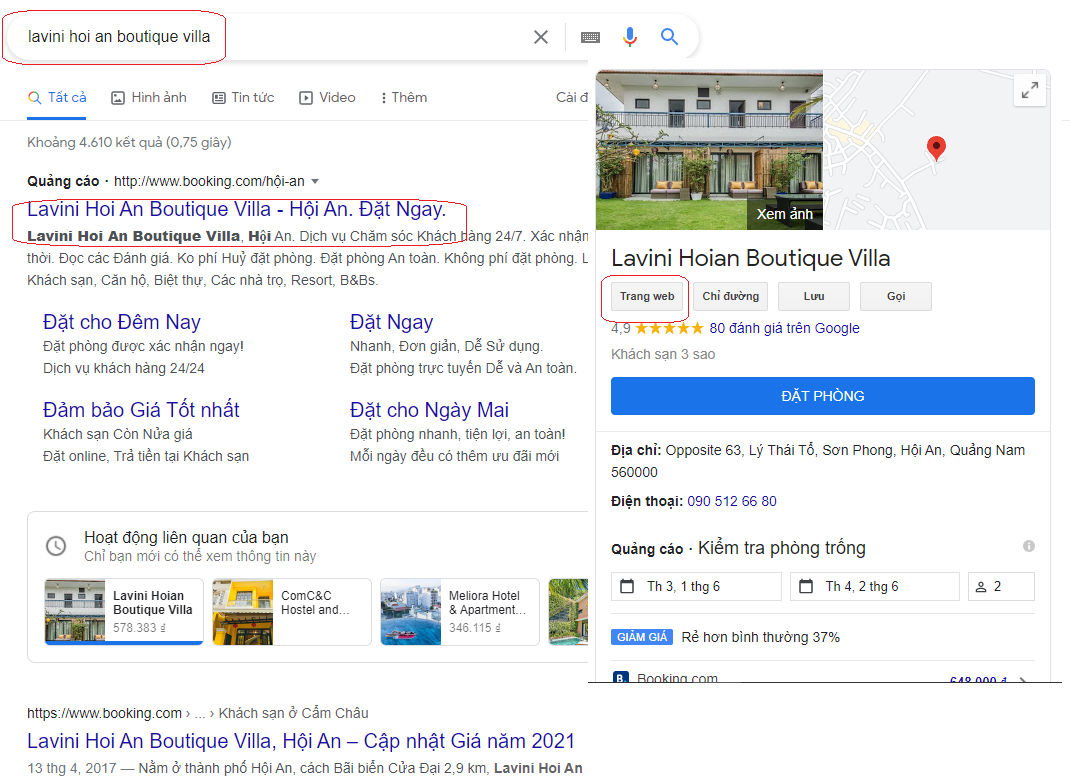Click the blue magnifier search icon
Screen dimensions: 1070x778
[669, 36]
